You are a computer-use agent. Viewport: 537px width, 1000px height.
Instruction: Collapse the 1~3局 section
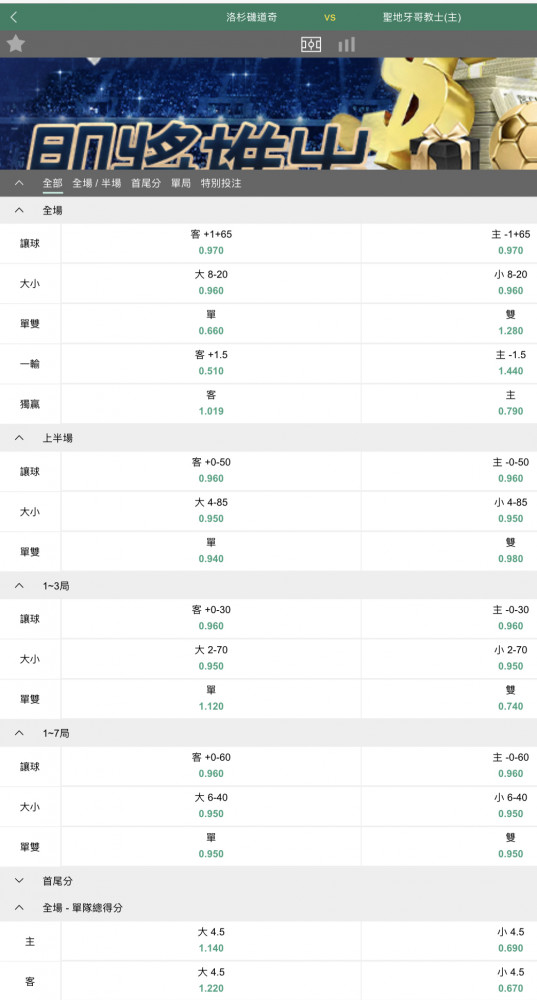[x=19, y=585]
